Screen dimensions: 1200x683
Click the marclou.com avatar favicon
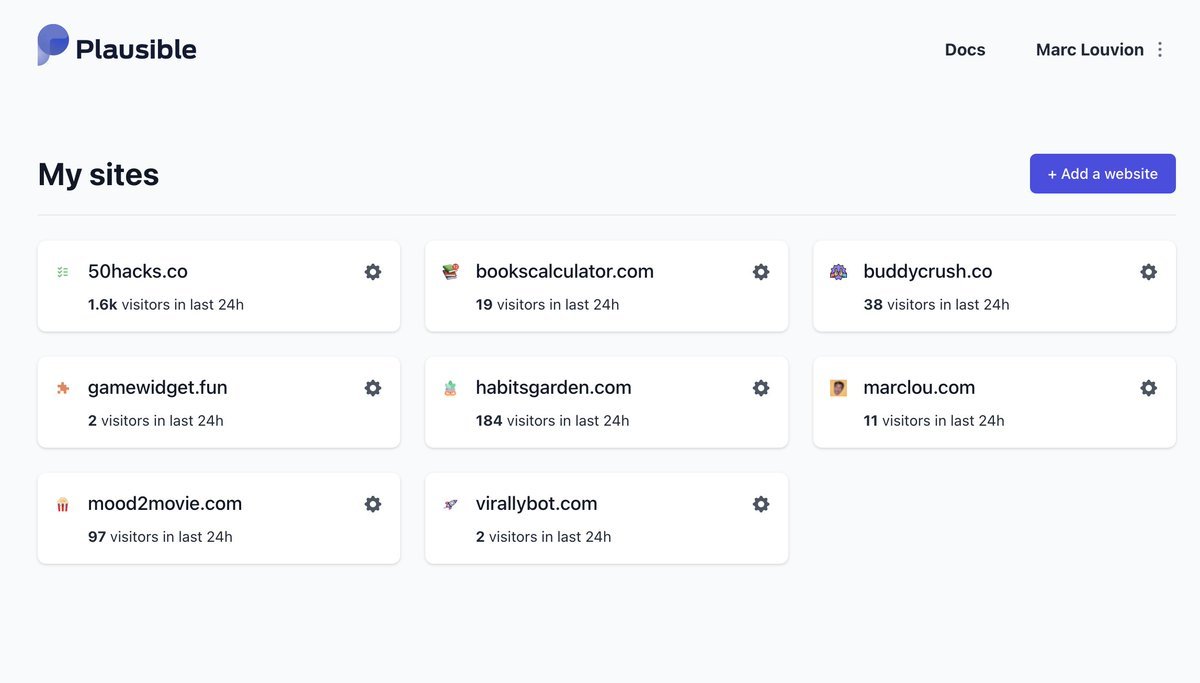(838, 388)
